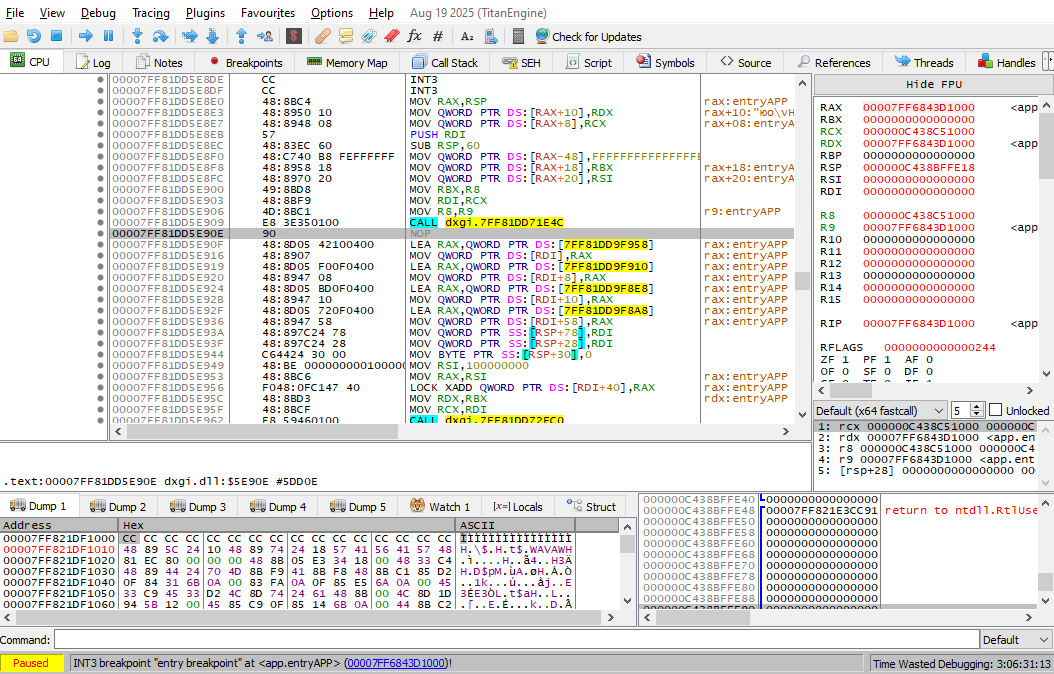This screenshot has width=1054, height=674.
Task: Follow the 00007FF6843D1000 address link in status bar
Action: click(396, 663)
